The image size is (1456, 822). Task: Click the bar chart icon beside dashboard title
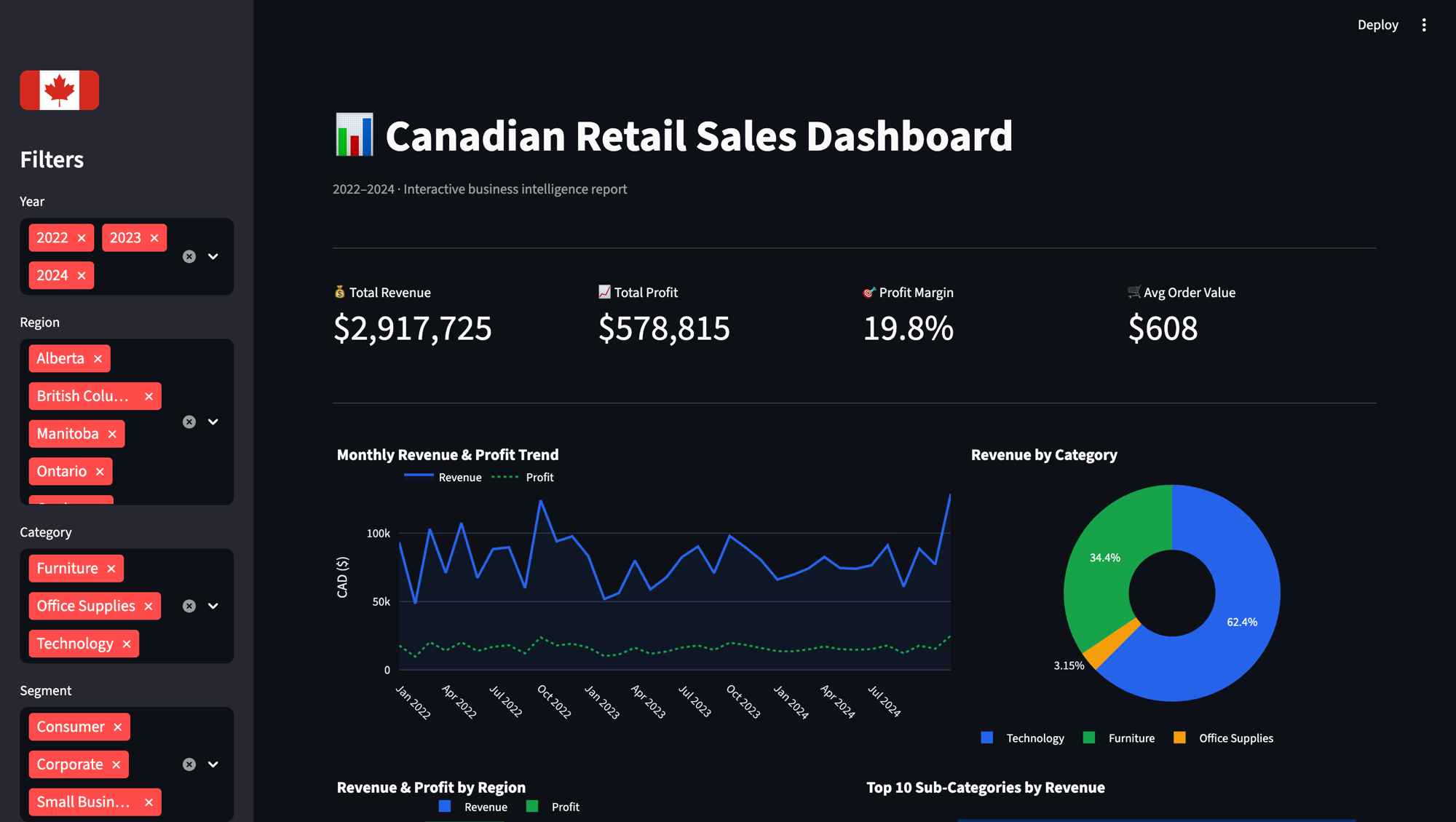354,135
